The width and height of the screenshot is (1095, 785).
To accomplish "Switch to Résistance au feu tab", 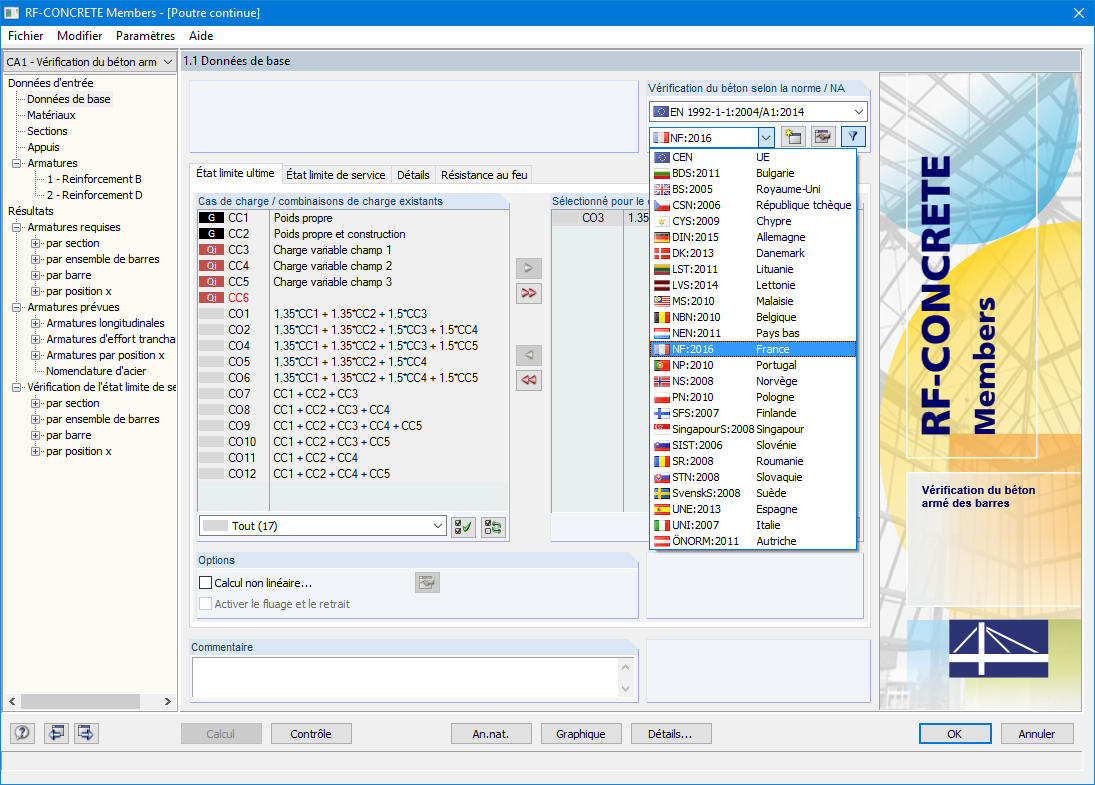I will [x=484, y=175].
